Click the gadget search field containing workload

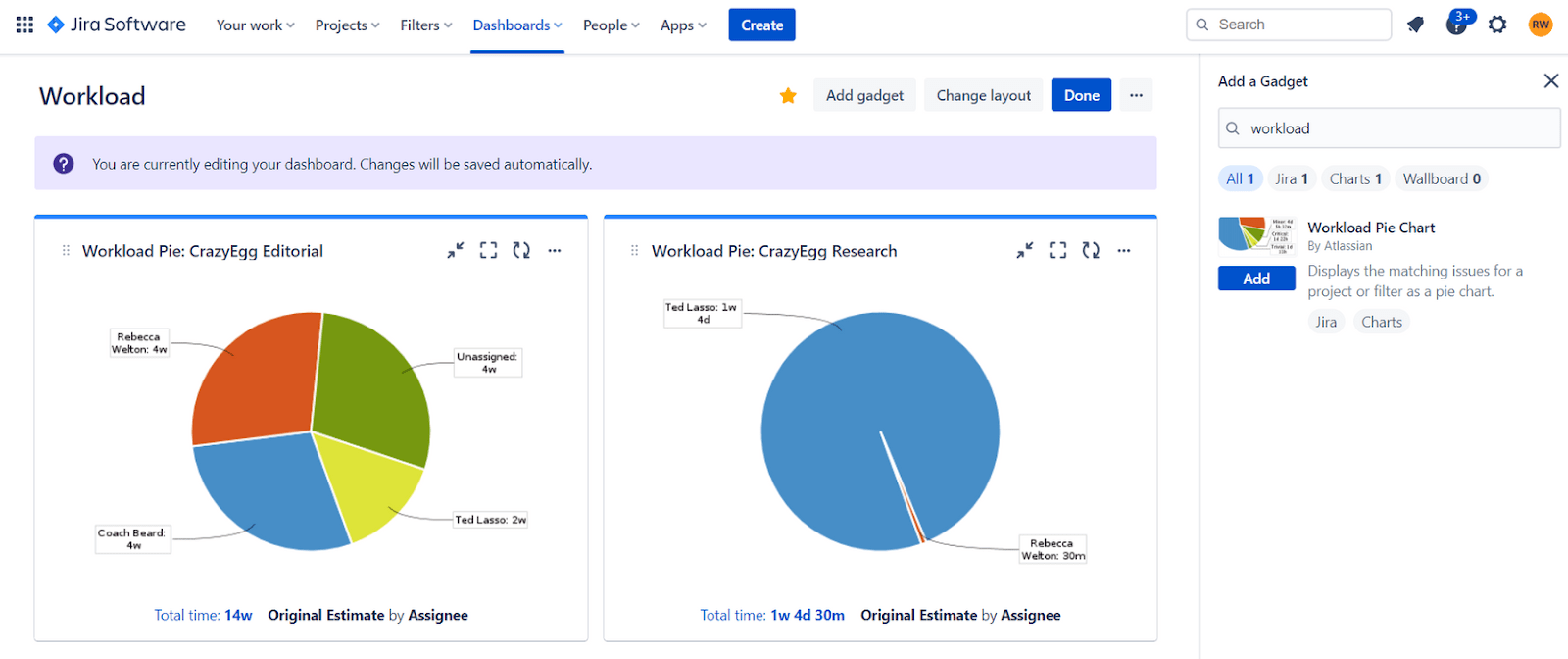pyautogui.click(x=1389, y=128)
